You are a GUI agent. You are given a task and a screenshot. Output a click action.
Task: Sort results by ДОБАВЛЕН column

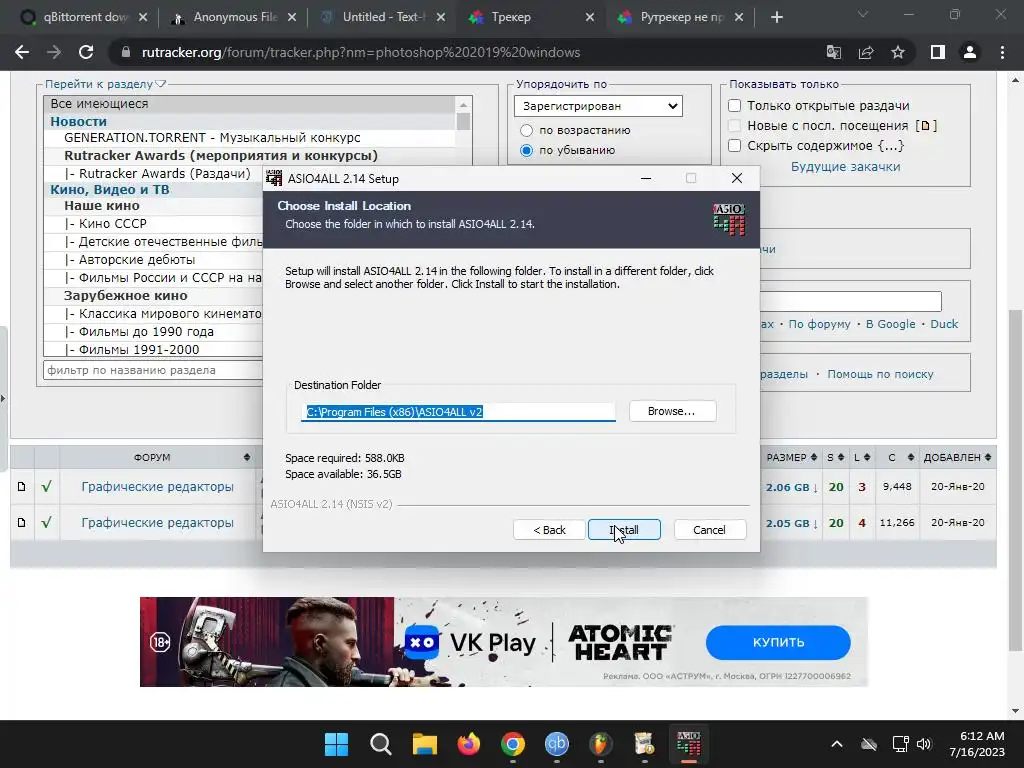[957, 457]
